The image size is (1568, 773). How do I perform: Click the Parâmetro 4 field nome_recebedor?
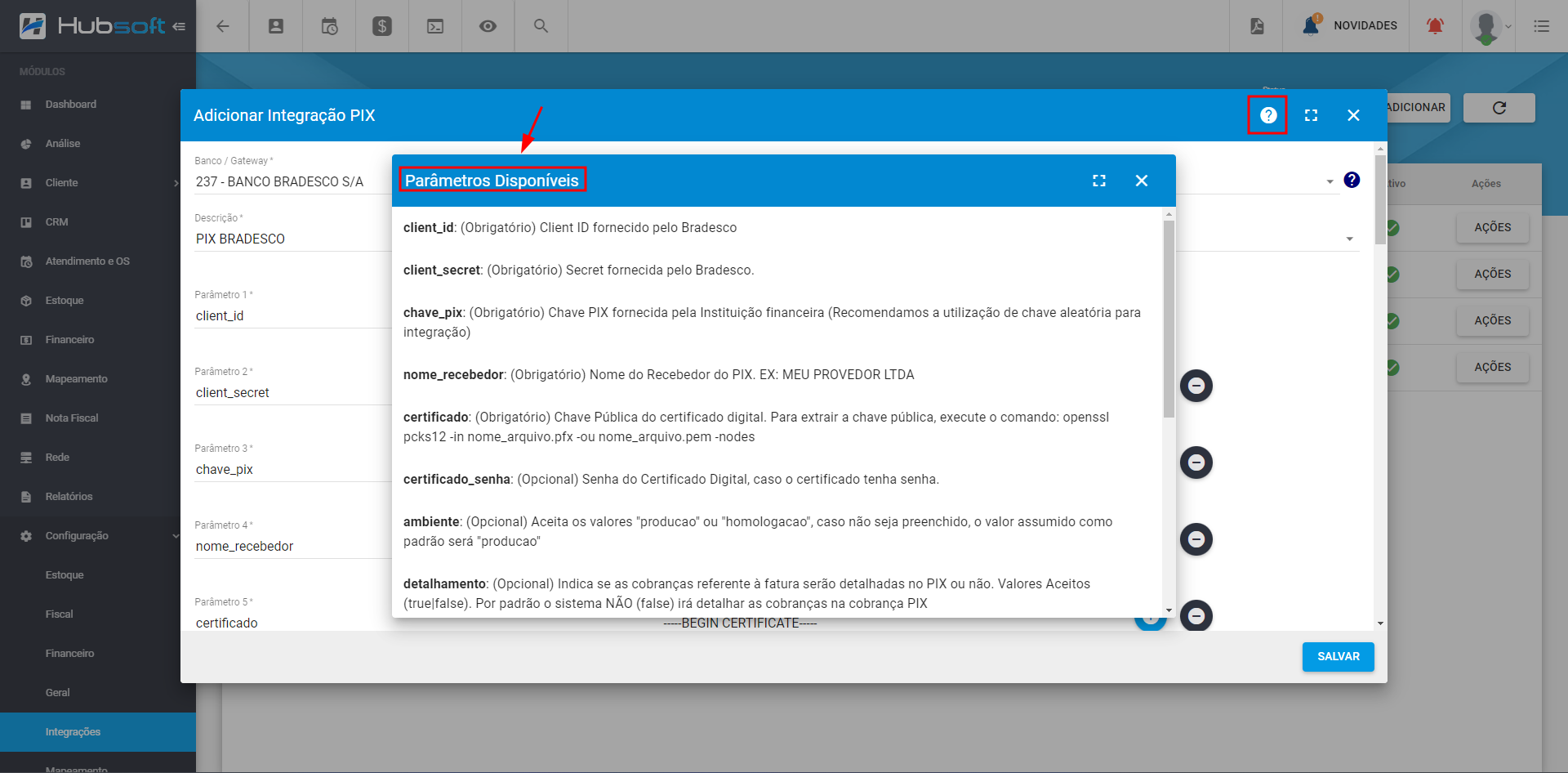click(x=292, y=546)
